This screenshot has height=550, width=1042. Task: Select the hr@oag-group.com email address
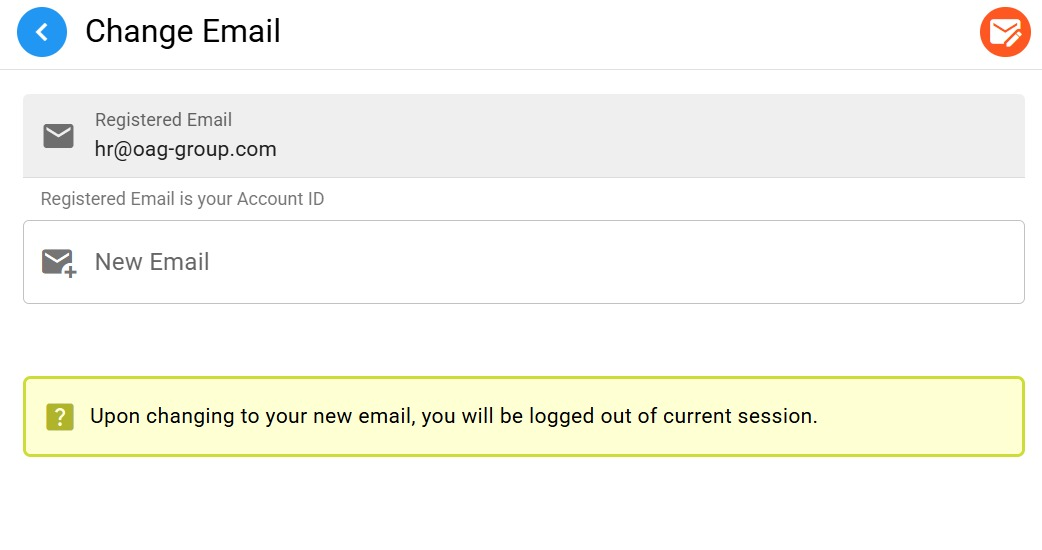pos(185,150)
